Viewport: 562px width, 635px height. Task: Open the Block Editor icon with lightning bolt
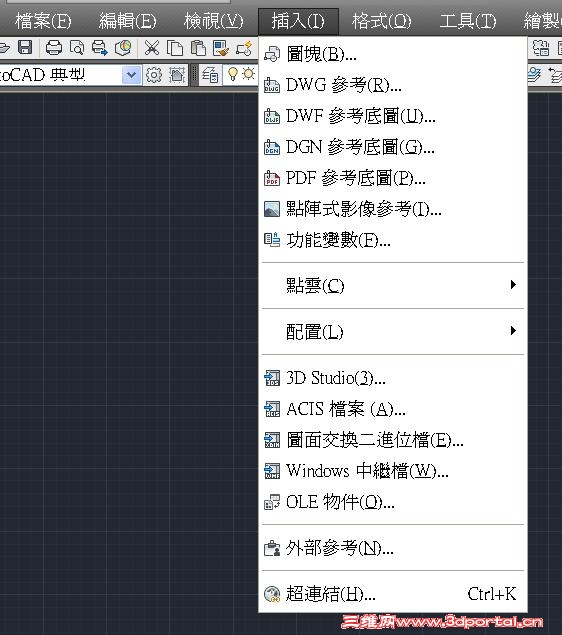point(244,48)
